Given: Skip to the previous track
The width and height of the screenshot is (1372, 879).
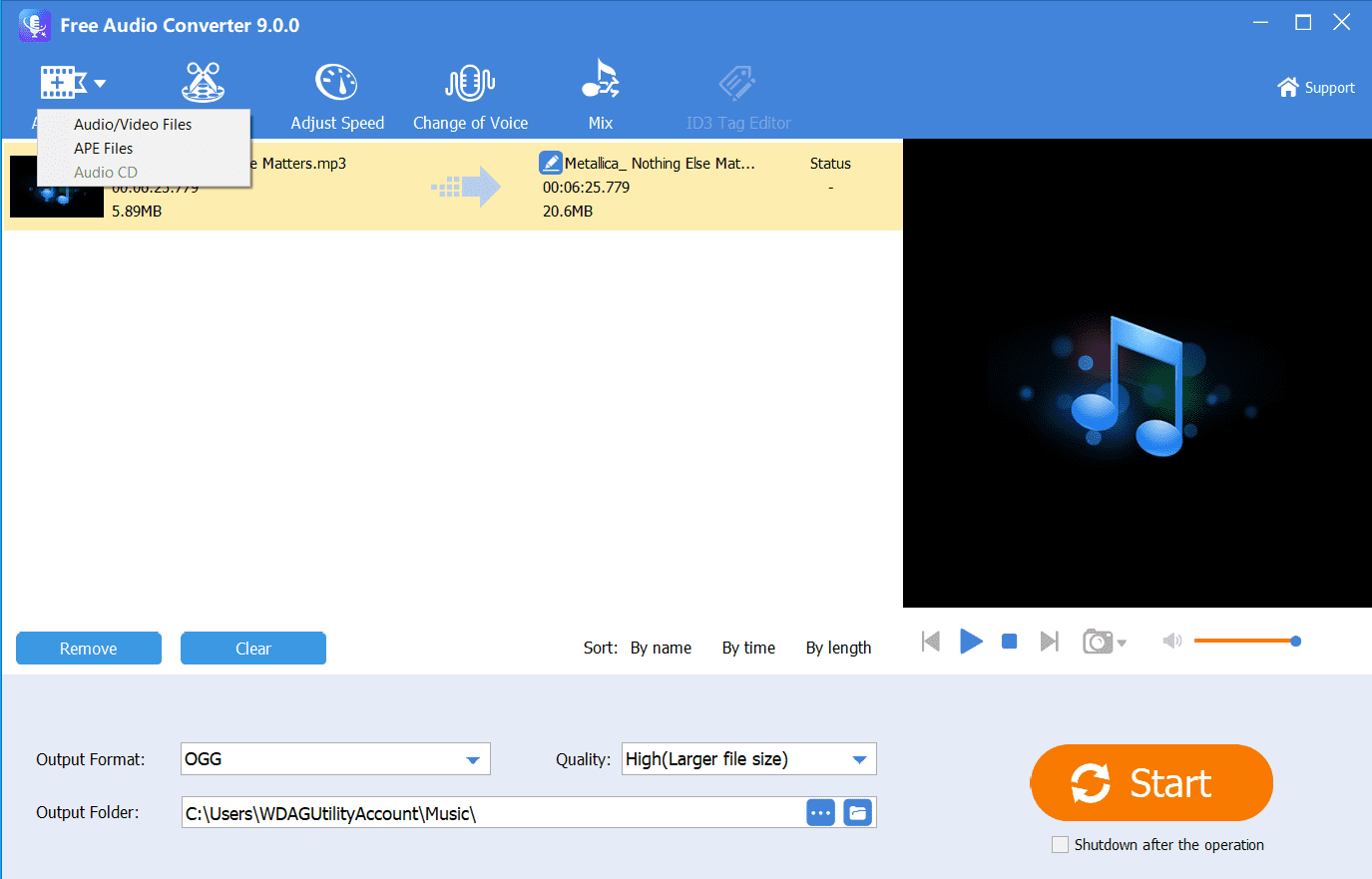Looking at the screenshot, I should pos(931,641).
